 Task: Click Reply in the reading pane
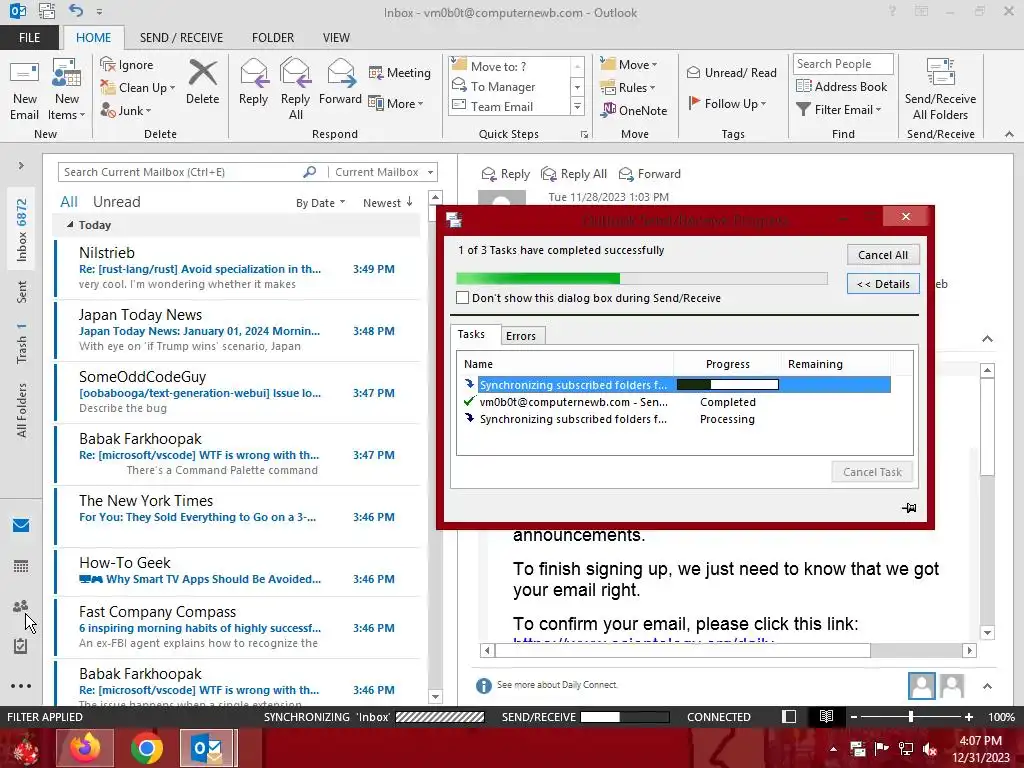tap(505, 174)
